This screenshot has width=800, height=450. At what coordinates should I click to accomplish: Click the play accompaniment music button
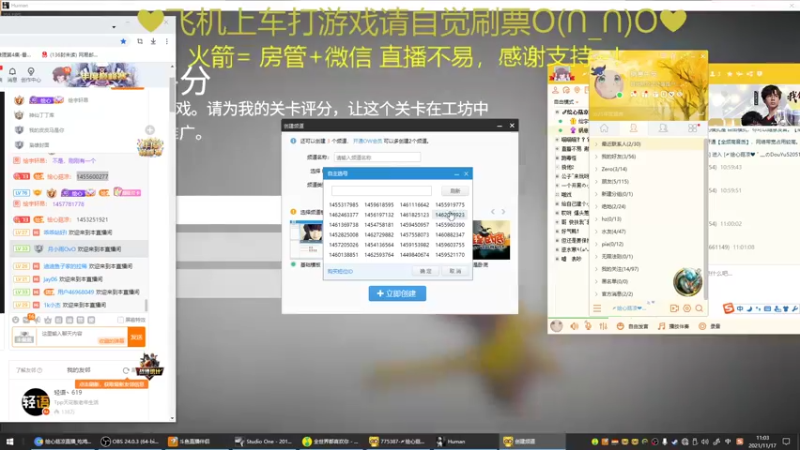coord(673,326)
